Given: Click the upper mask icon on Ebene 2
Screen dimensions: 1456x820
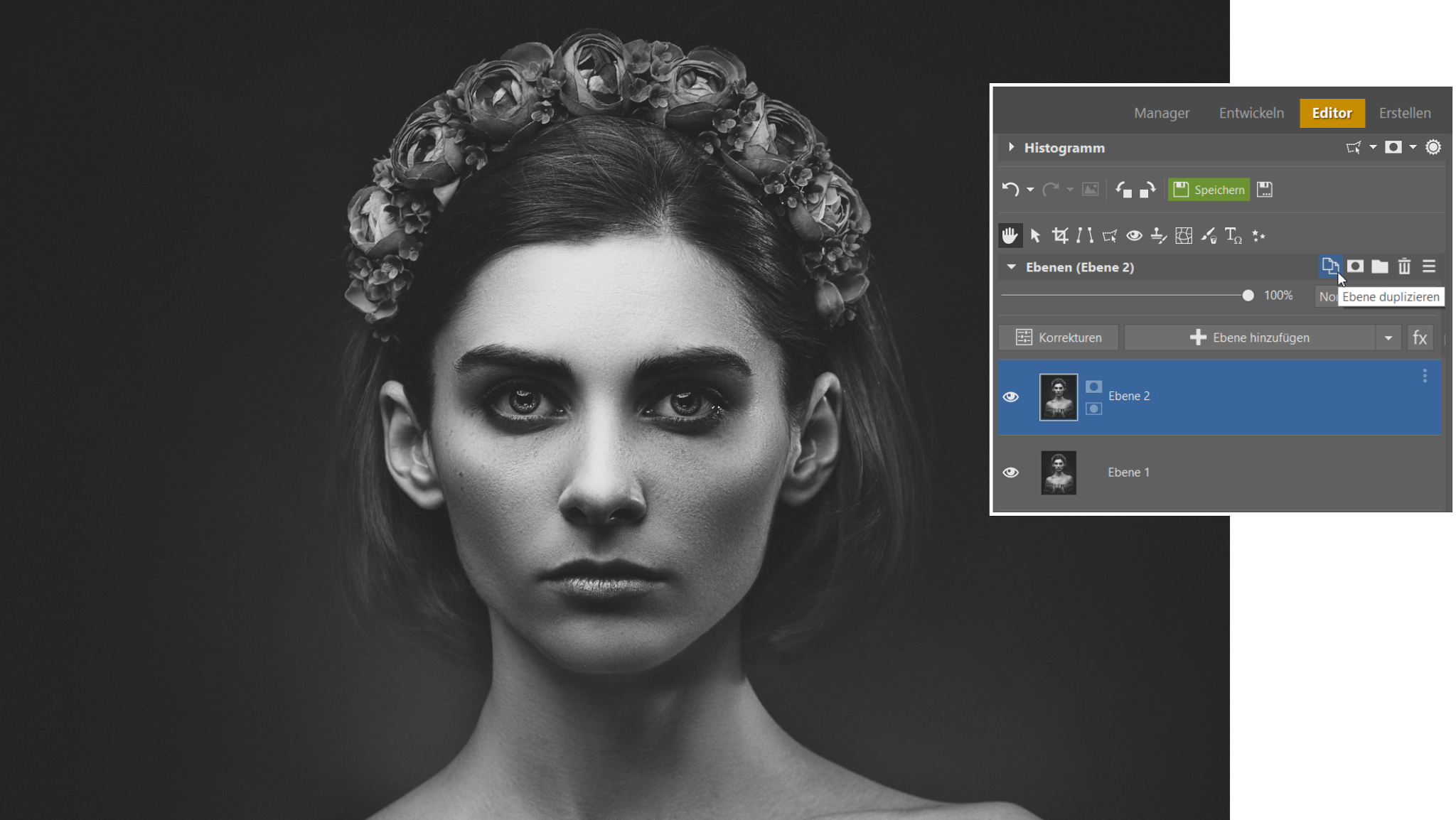Looking at the screenshot, I should click(x=1093, y=387).
